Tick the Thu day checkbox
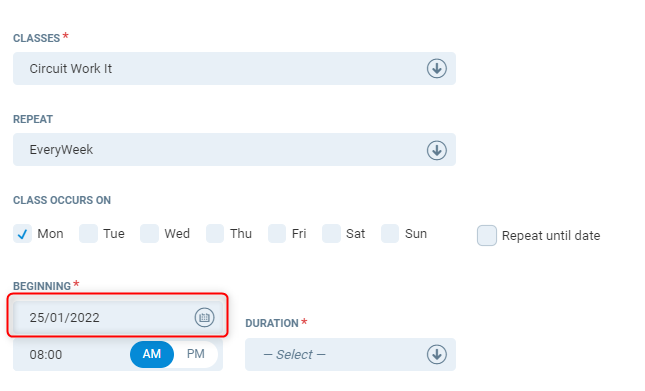This screenshot has width=645, height=391. pos(215,234)
